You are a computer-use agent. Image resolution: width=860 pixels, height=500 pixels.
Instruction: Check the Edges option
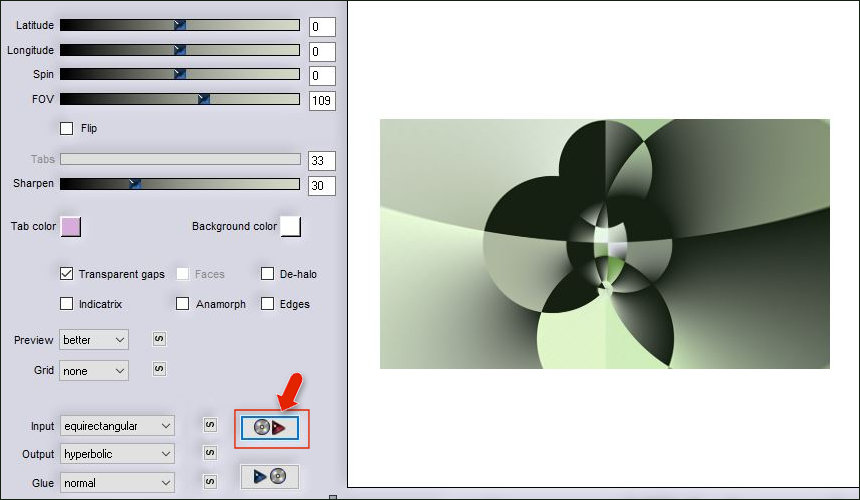coord(267,304)
